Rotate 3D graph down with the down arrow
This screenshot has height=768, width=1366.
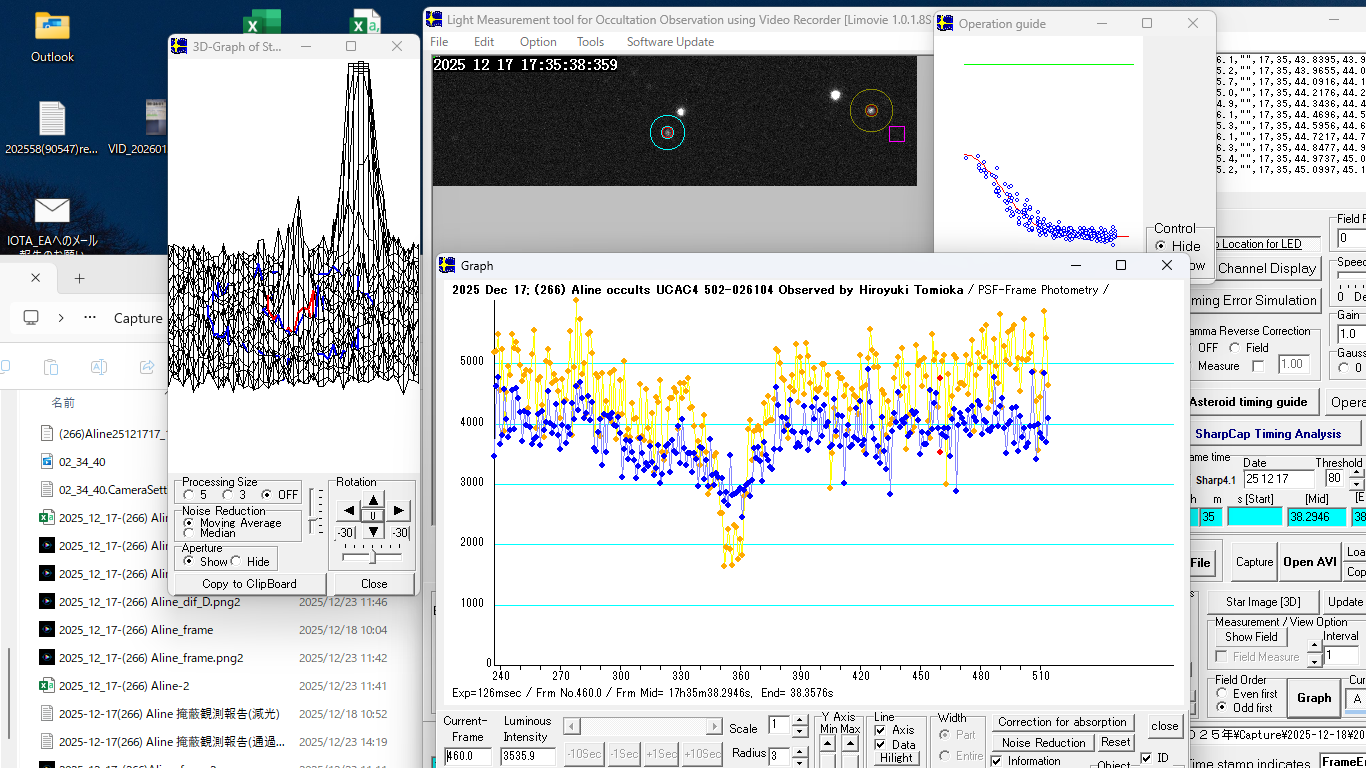(373, 531)
